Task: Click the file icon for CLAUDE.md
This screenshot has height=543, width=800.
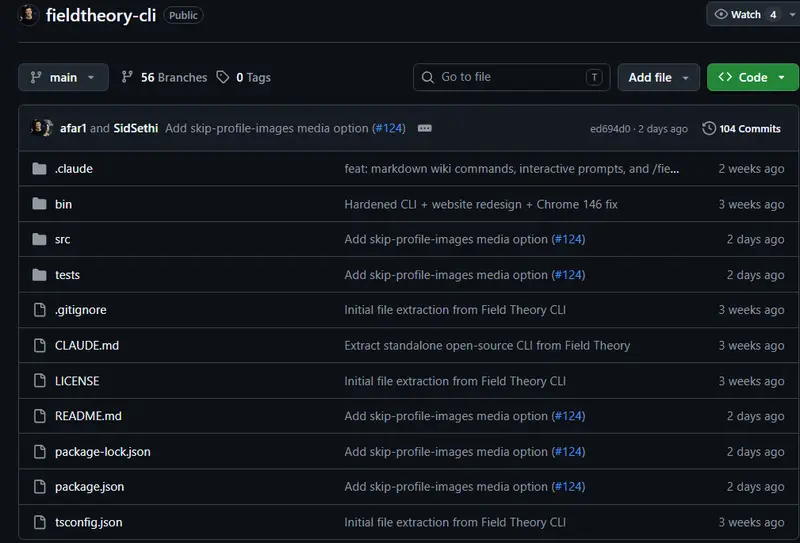Action: pyautogui.click(x=39, y=345)
